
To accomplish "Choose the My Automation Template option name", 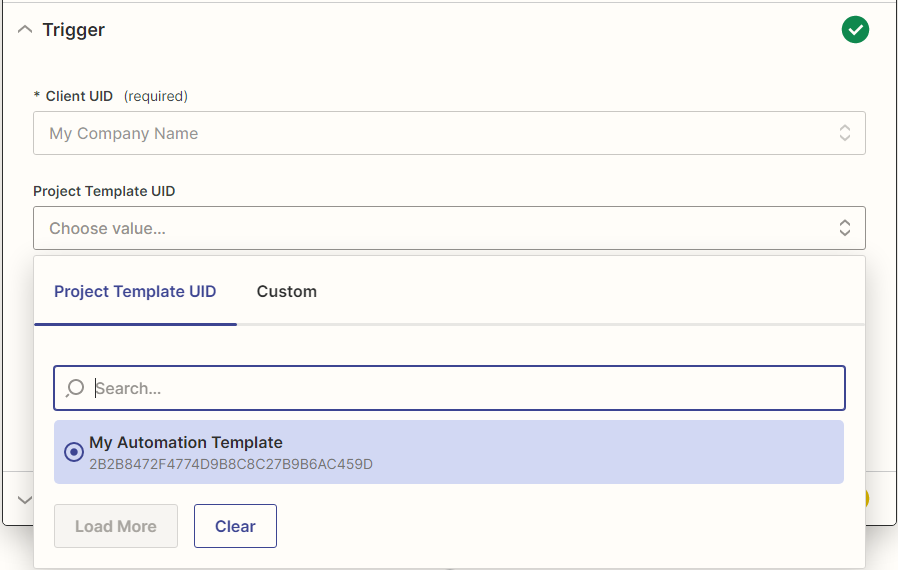I will point(186,442).
